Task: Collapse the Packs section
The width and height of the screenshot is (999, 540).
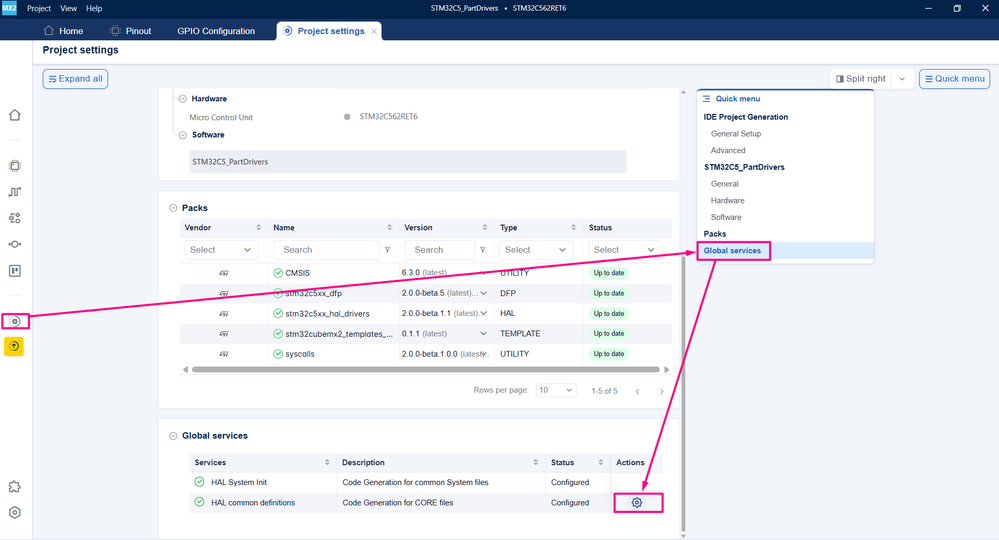Action: point(173,208)
